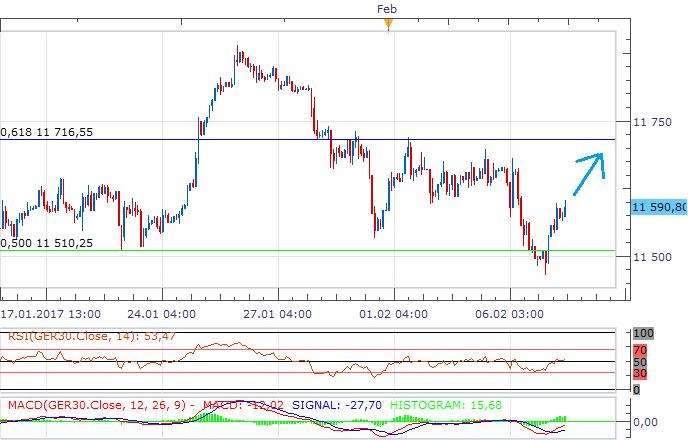Click the 27.01 04:00 time axis label
Viewport: 688px width, 440px height.
point(277,313)
